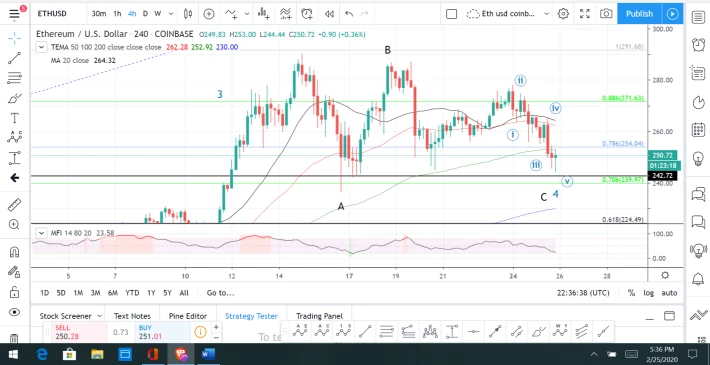Screen dimensions: 710x365
Task: Open the watchlist panel on right
Action: coord(698,18)
